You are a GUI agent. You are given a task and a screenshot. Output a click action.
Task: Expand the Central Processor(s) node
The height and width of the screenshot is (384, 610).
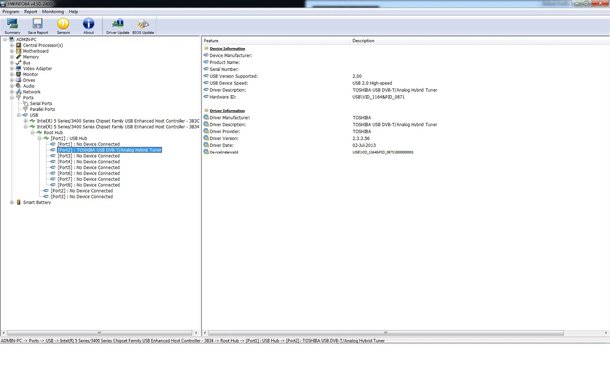(x=12, y=45)
